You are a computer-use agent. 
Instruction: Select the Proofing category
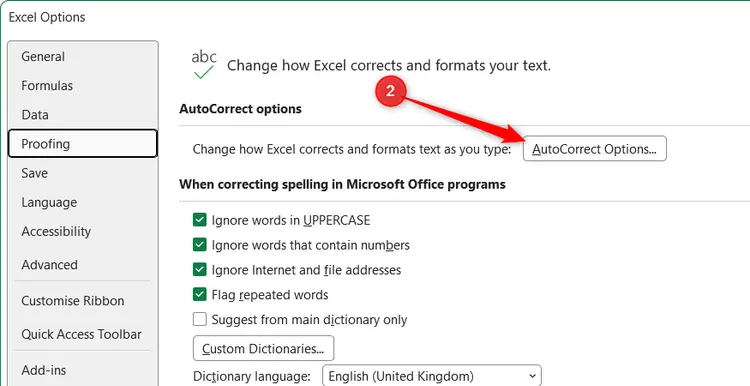click(x=83, y=143)
